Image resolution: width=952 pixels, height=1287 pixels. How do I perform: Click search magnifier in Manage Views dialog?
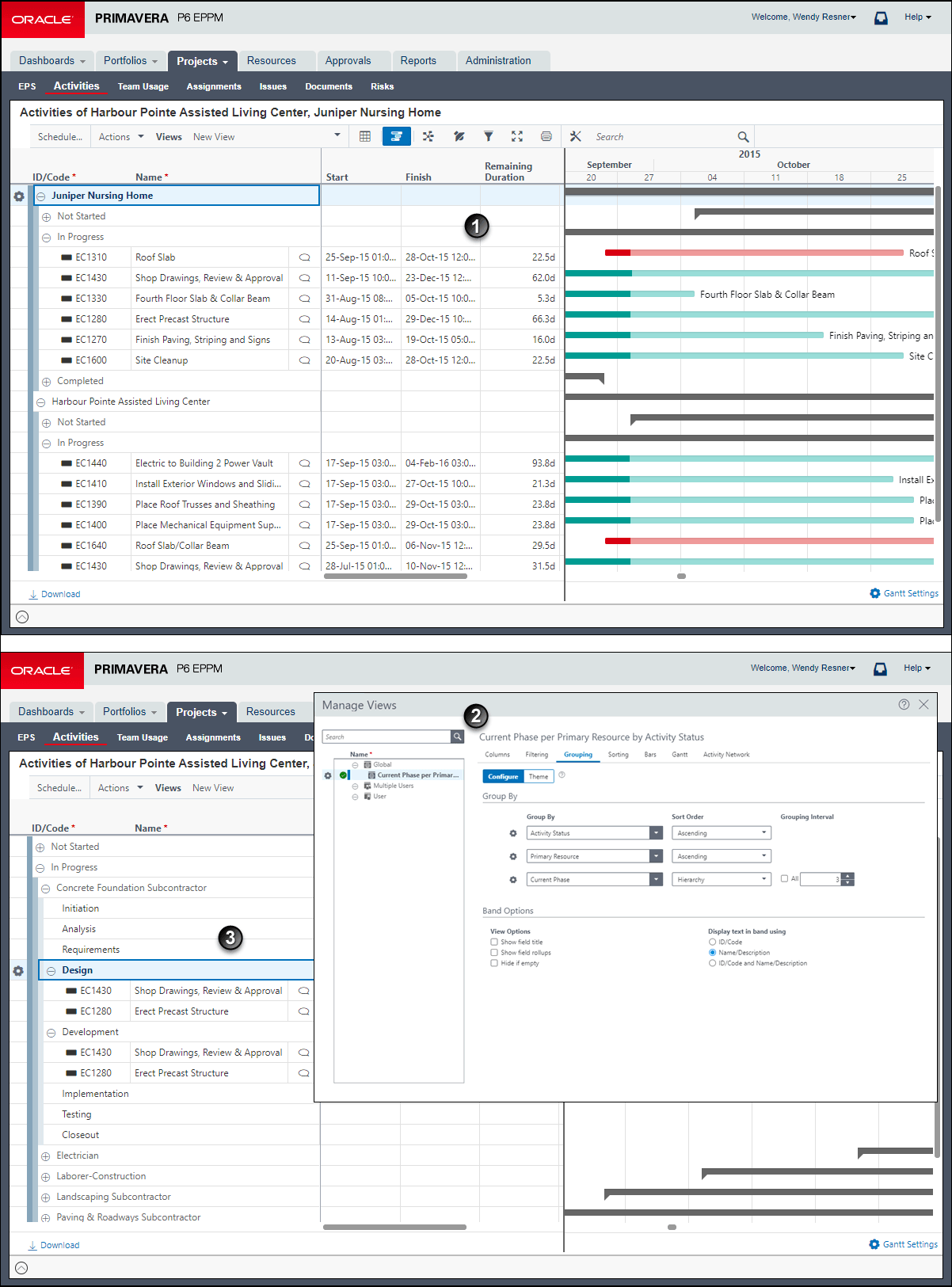[457, 737]
